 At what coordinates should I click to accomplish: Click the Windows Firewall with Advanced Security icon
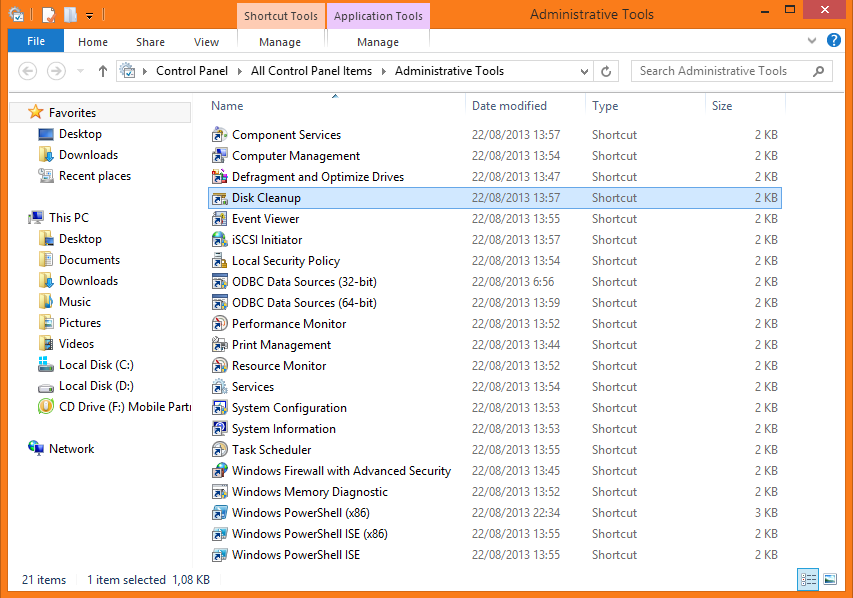click(x=219, y=471)
